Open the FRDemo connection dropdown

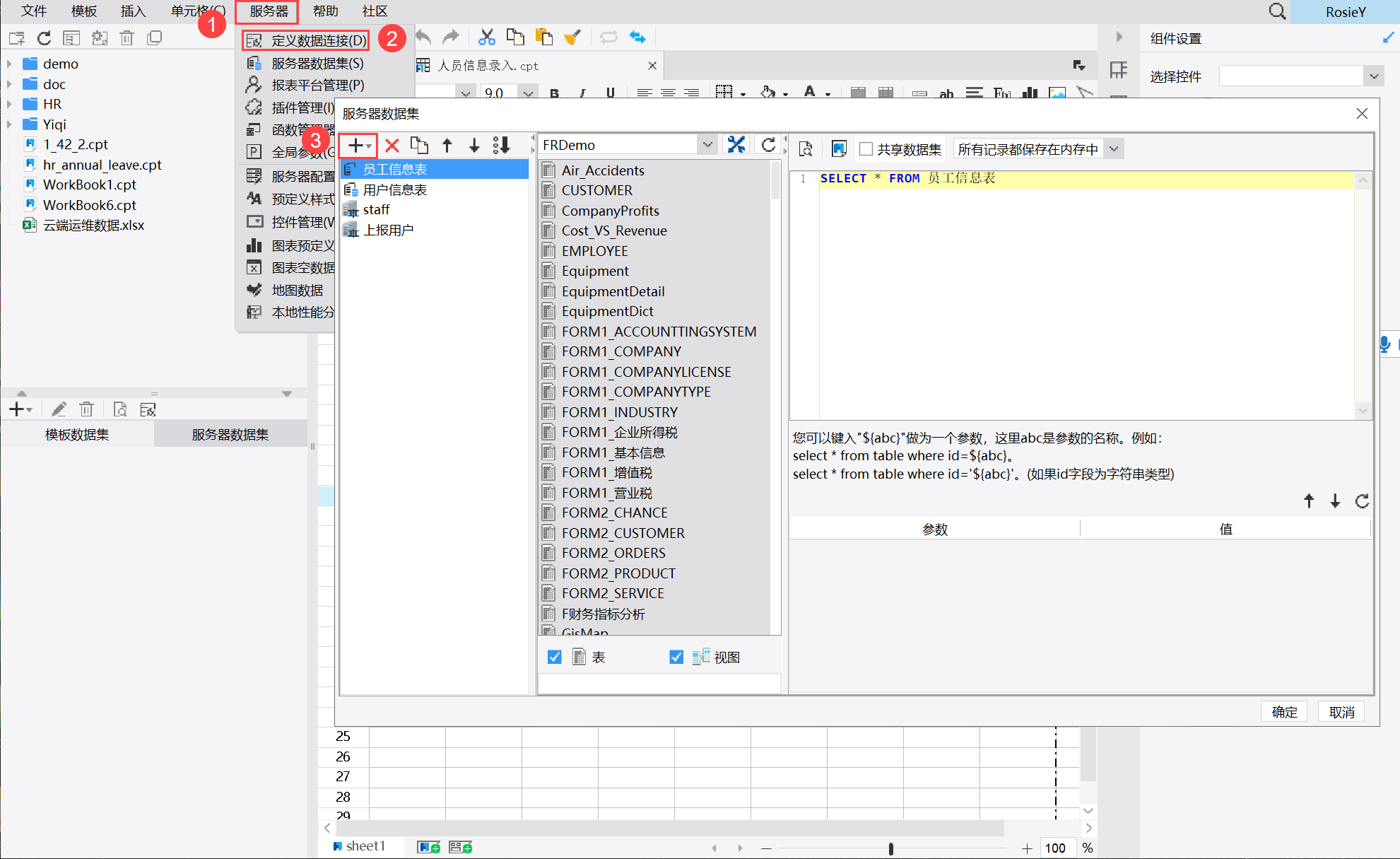click(707, 145)
